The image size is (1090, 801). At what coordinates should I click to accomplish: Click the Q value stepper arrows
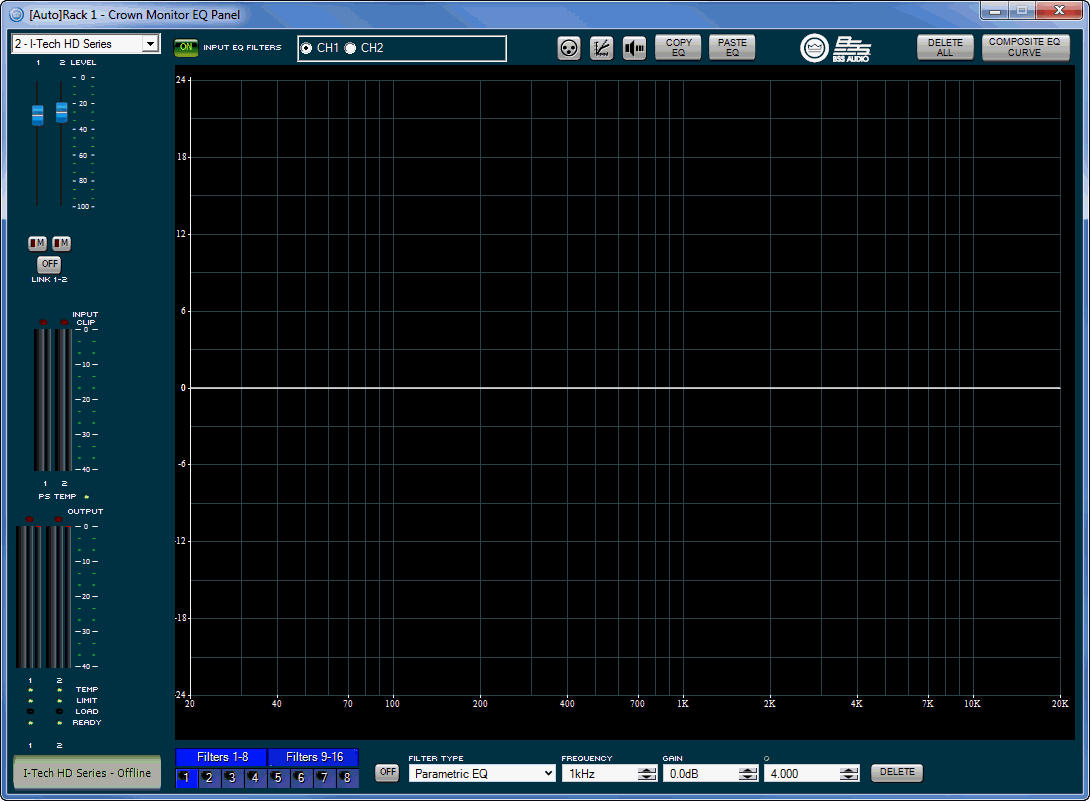[849, 773]
